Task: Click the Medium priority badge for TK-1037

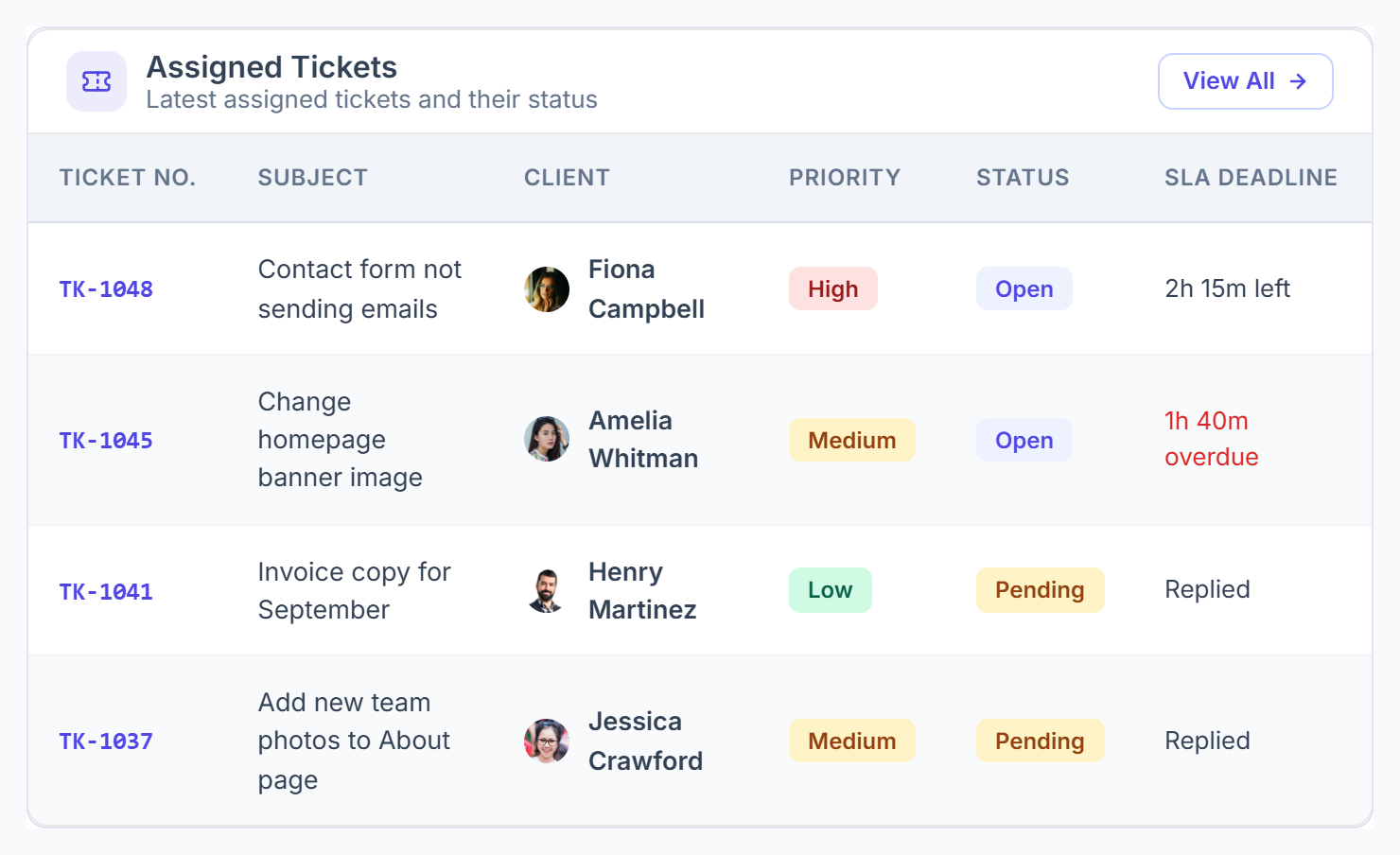Action: 852,741
